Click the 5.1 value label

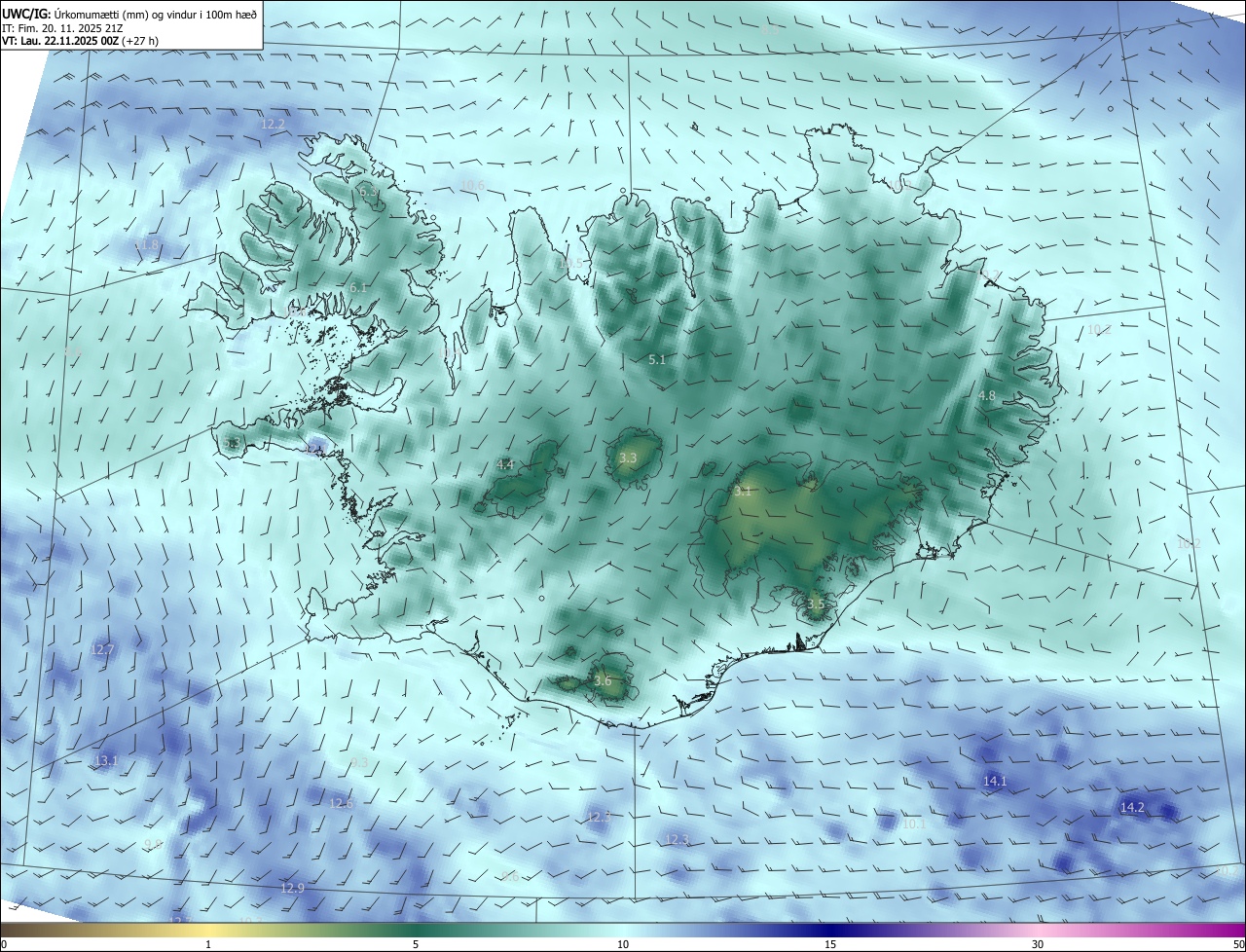(x=657, y=359)
